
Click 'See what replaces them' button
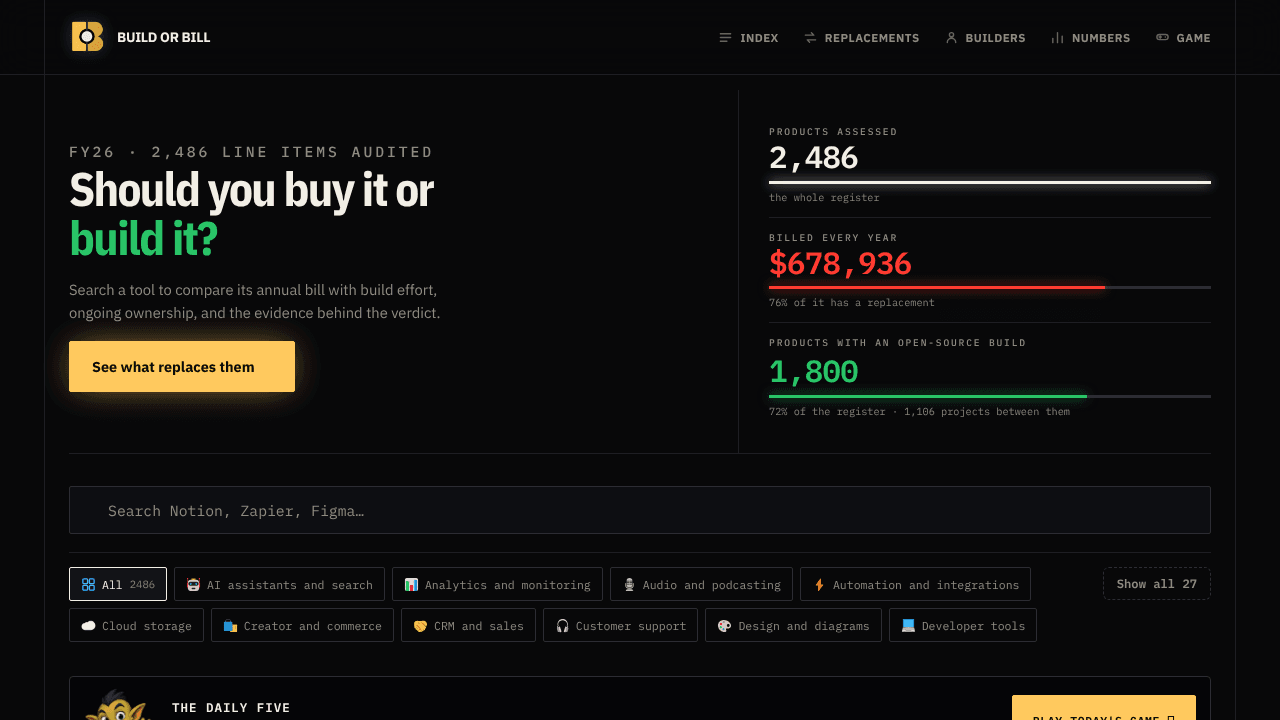pos(182,367)
